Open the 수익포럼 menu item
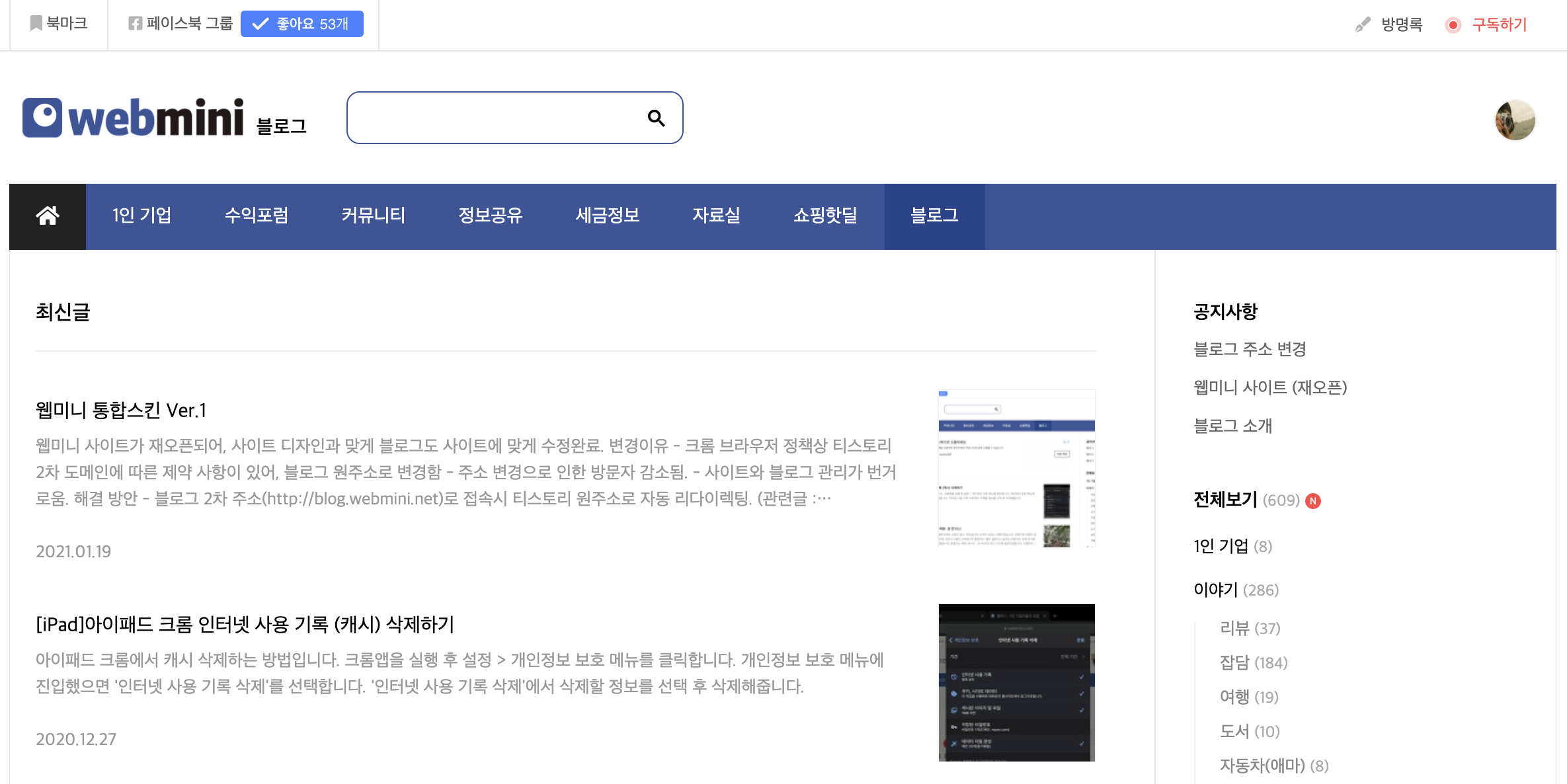Screen dimensions: 1567x784 coord(257,216)
